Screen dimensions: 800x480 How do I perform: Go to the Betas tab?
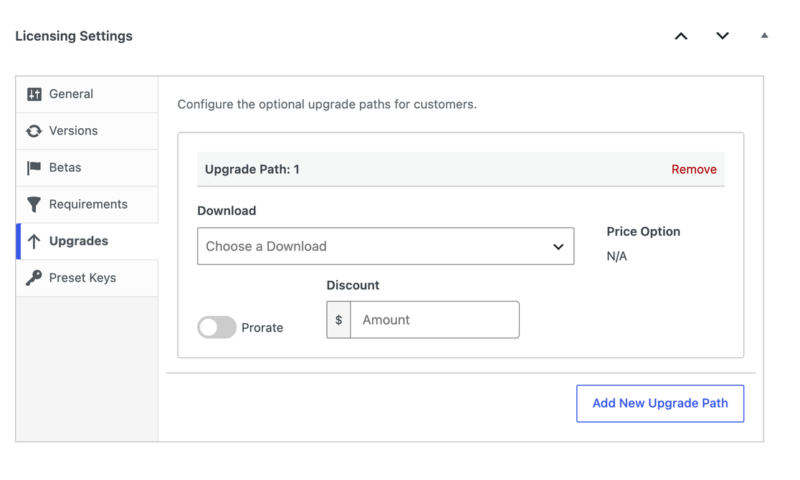pos(87,168)
